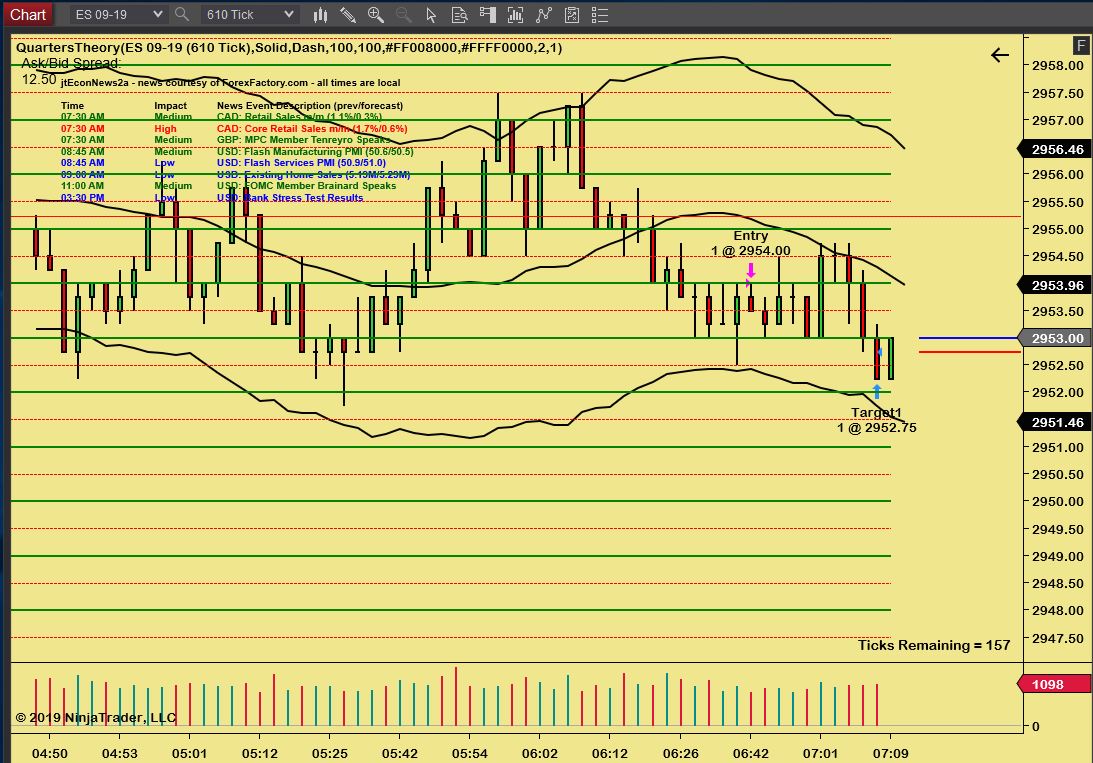1093x763 pixels.
Task: Open the chart style bars icon
Action: [321, 15]
